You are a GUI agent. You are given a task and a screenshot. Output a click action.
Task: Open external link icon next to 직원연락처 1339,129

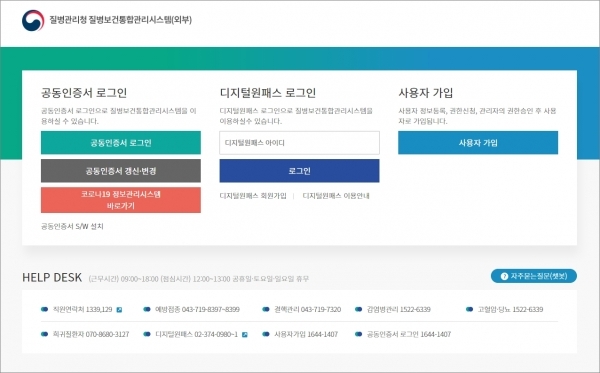pyautogui.click(x=119, y=310)
